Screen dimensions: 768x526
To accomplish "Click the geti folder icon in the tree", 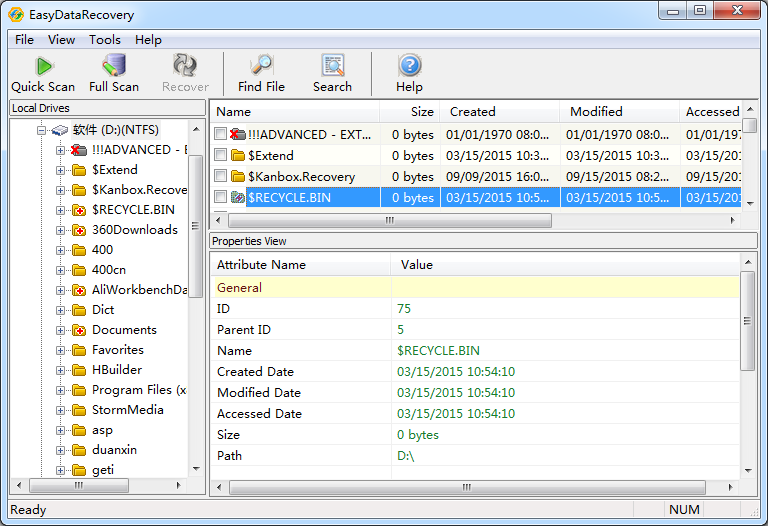I will tap(79, 471).
